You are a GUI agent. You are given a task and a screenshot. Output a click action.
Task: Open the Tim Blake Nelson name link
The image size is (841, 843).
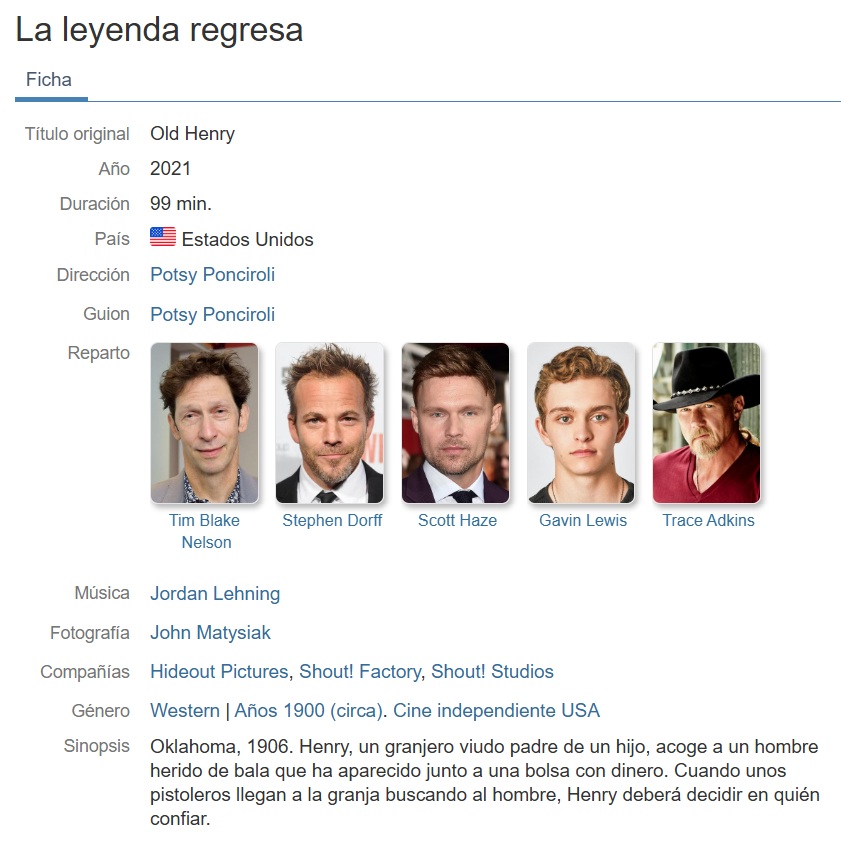point(205,531)
